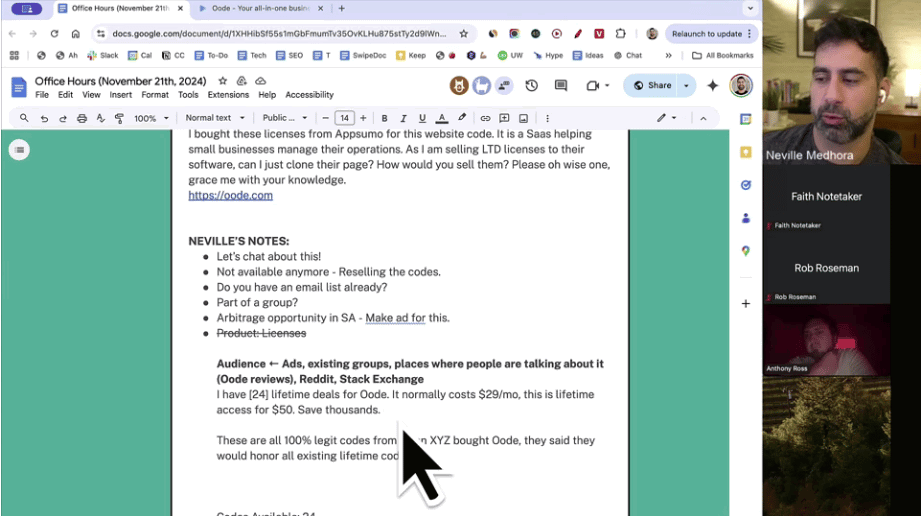Open the Format menu
The width and height of the screenshot is (923, 516).
(155, 95)
